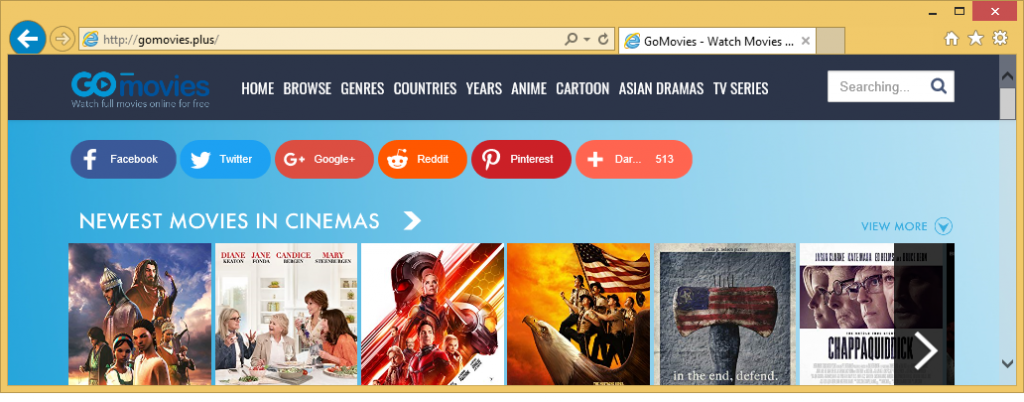Open the TV SERIES menu item
The image size is (1024, 402).
pyautogui.click(x=741, y=88)
